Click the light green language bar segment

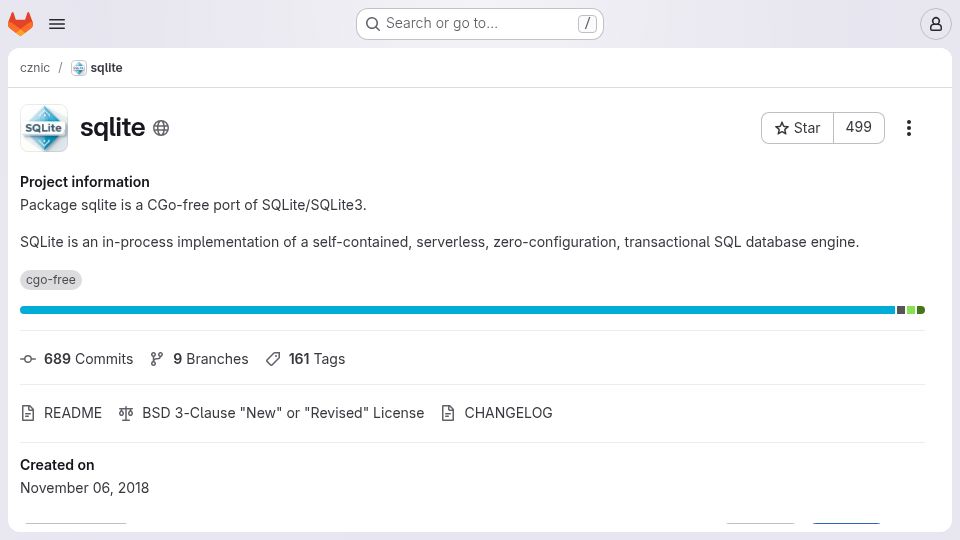pos(911,310)
